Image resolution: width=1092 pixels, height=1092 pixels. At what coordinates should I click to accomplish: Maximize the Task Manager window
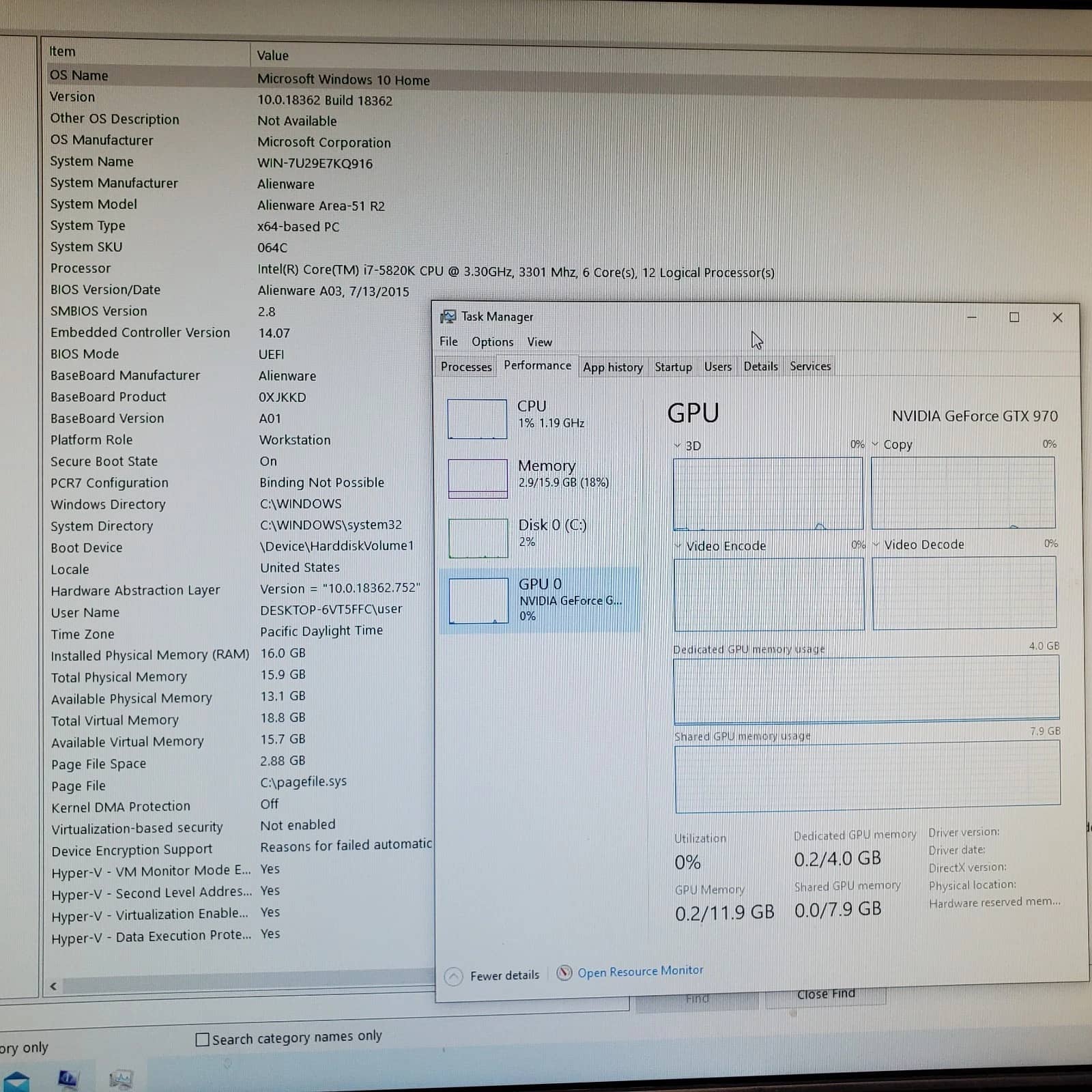(x=1014, y=317)
